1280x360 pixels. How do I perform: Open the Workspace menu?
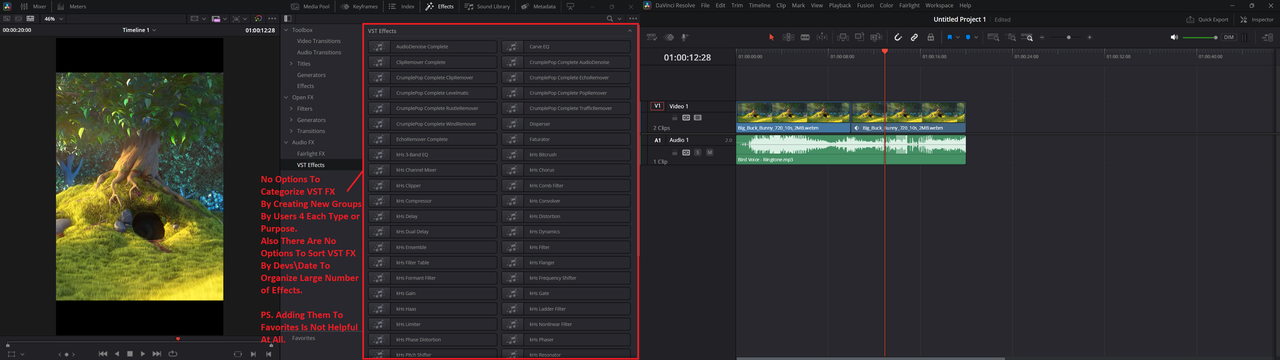click(939, 6)
